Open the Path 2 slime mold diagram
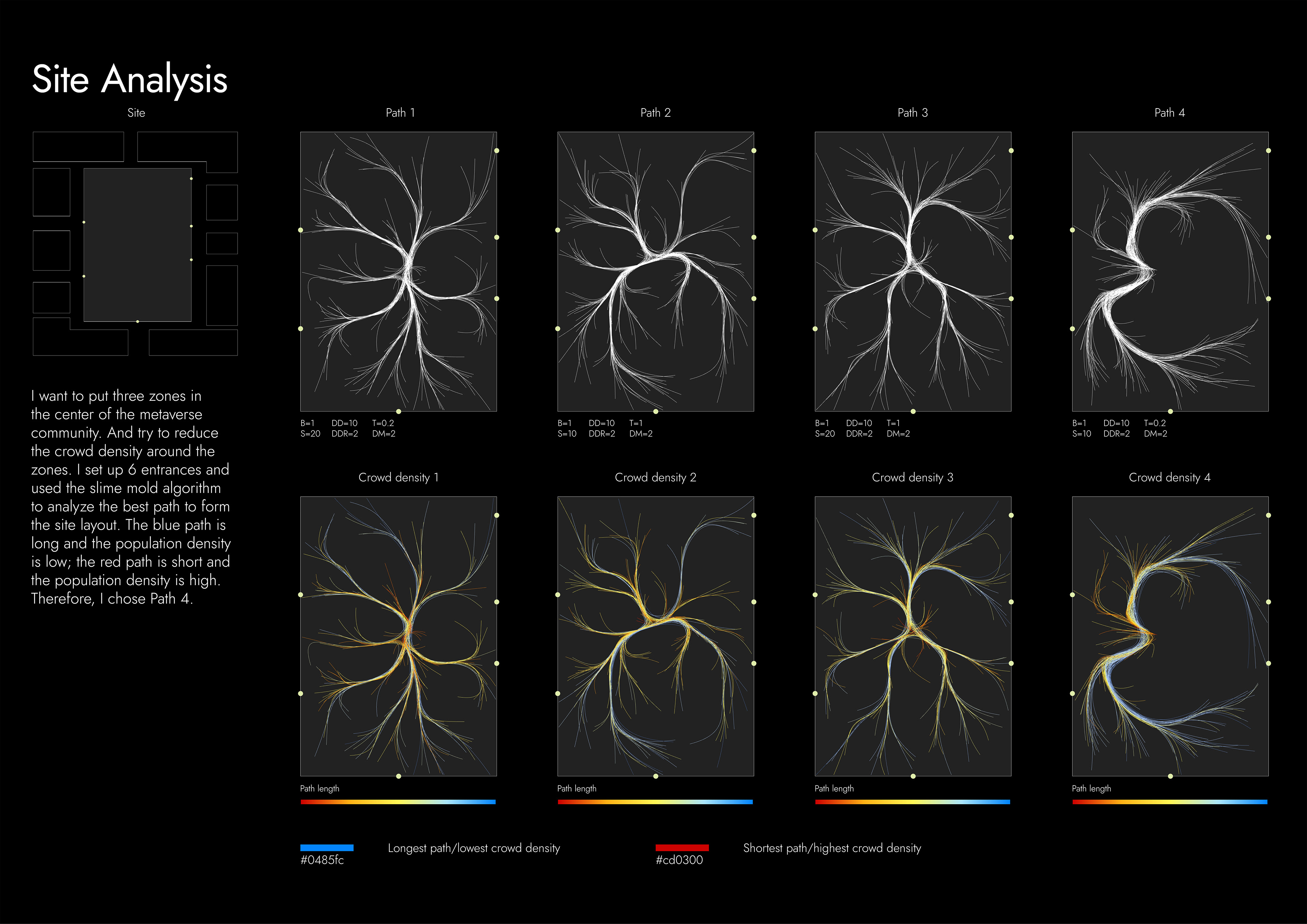 click(x=655, y=271)
